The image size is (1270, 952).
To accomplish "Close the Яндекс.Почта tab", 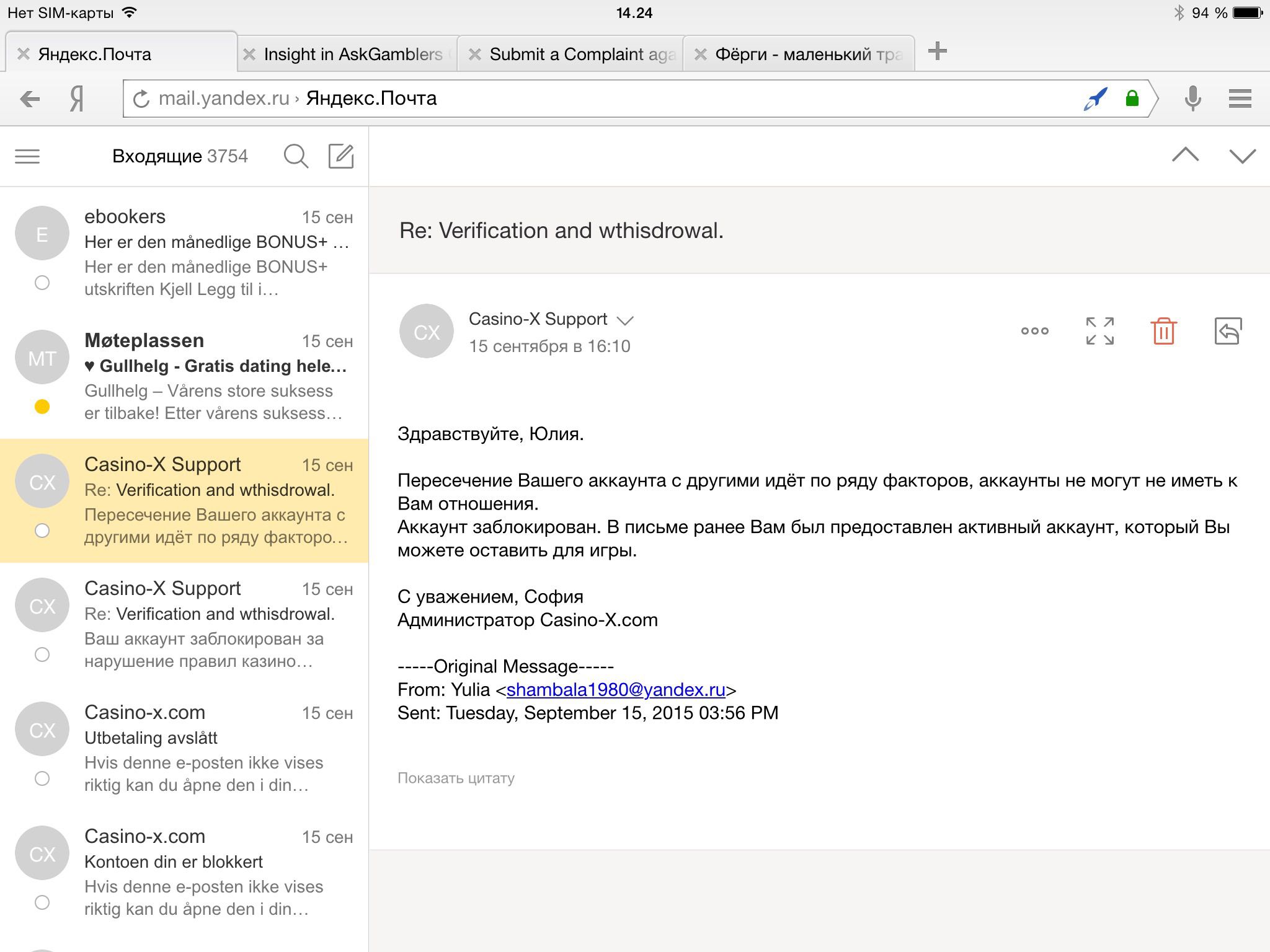I will tap(23, 55).
